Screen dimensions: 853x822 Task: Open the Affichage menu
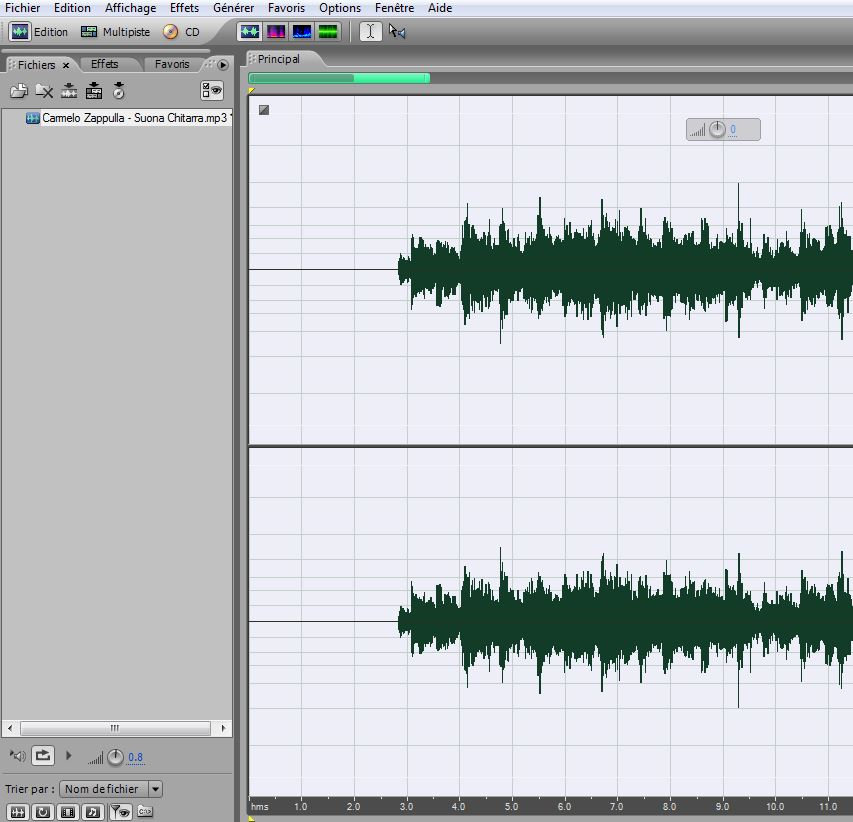[x=131, y=8]
